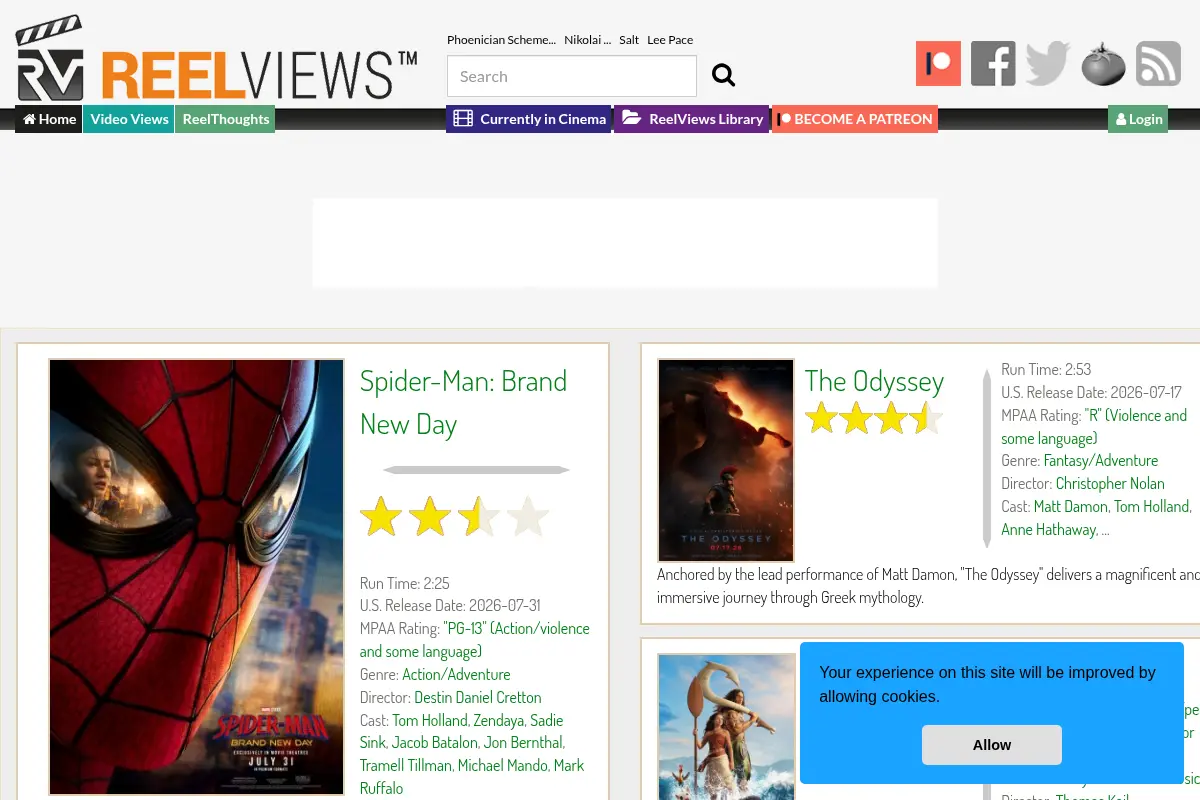Click Spider-Man's star rating
Image resolution: width=1200 pixels, height=800 pixels.
[455, 517]
